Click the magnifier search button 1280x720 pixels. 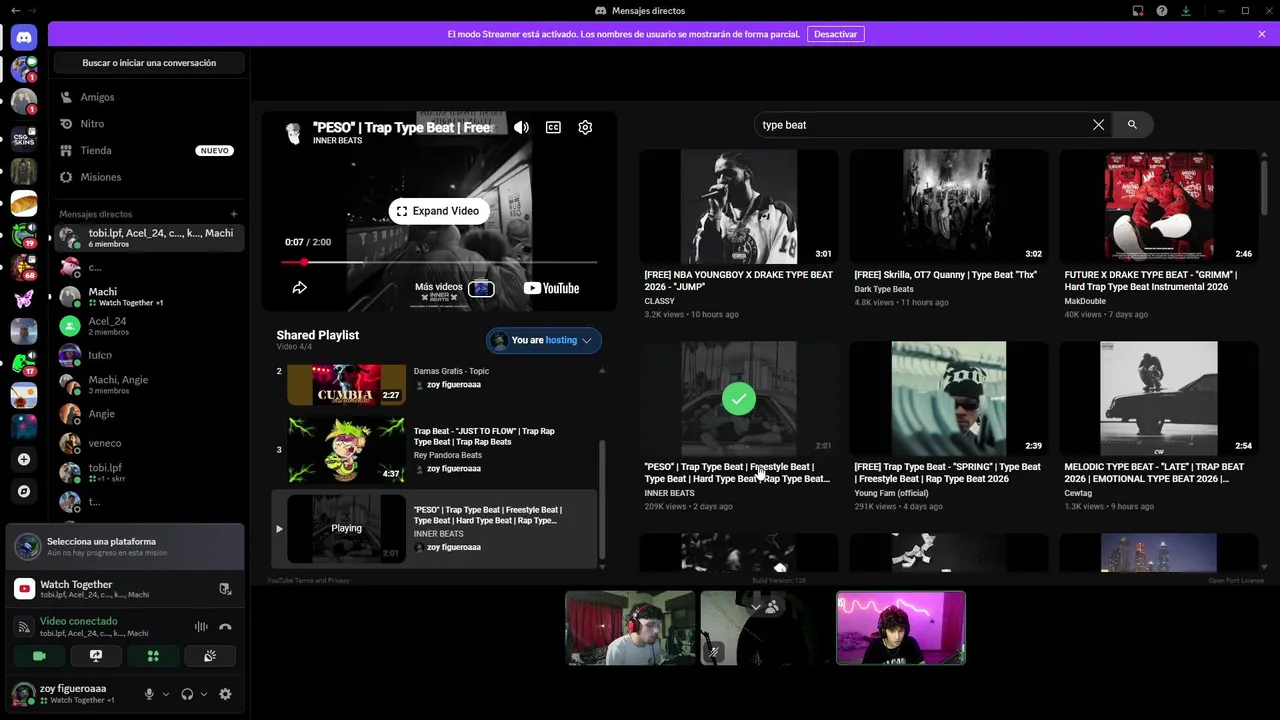tap(1132, 125)
